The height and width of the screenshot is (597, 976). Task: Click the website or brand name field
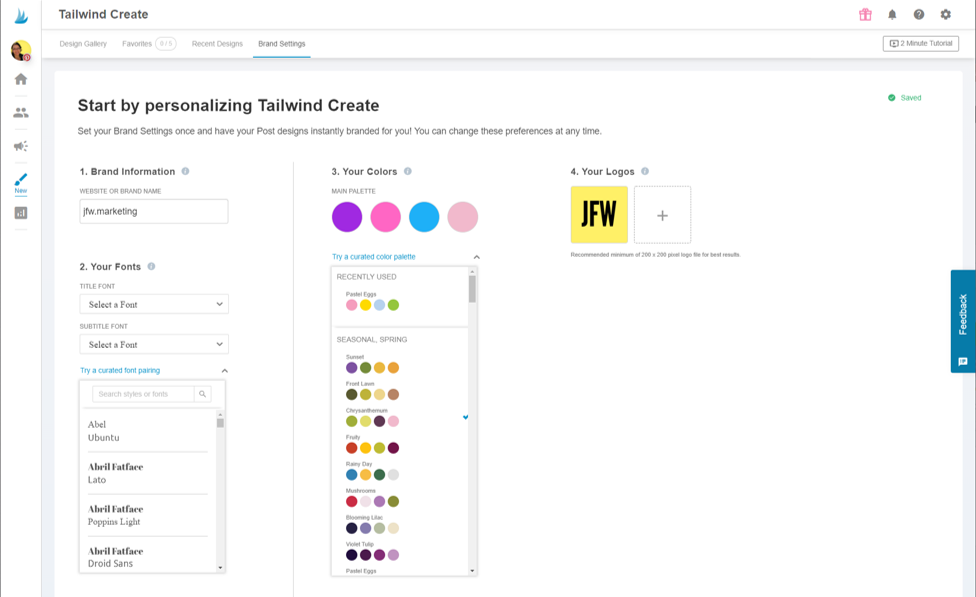pos(154,211)
